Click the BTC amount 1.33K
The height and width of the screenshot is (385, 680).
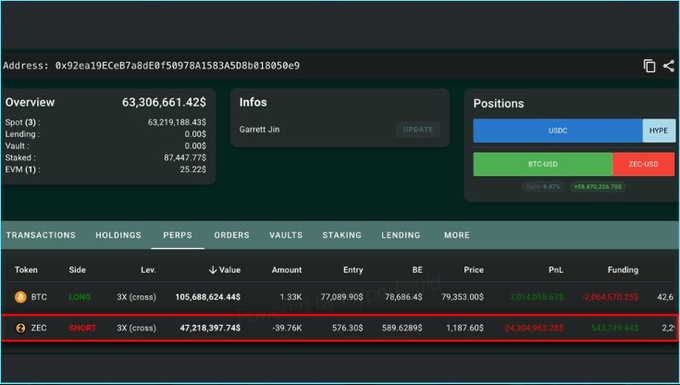click(291, 297)
